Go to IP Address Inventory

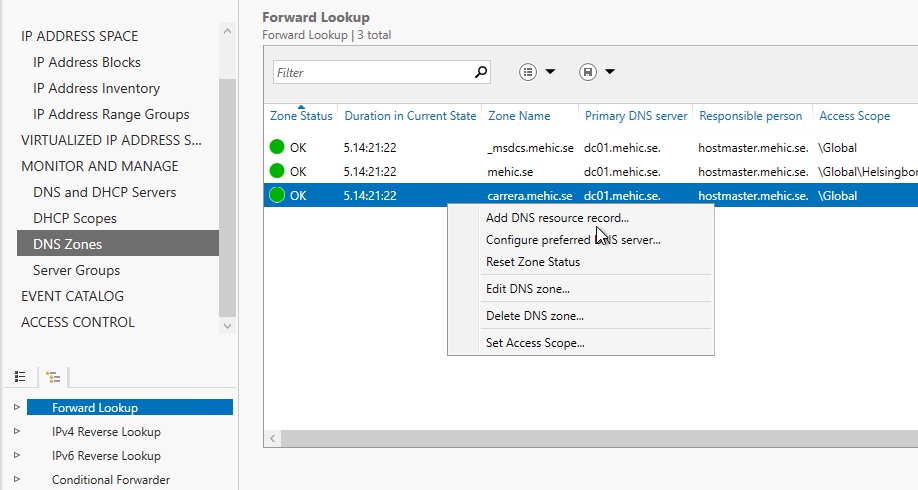[x=96, y=88]
